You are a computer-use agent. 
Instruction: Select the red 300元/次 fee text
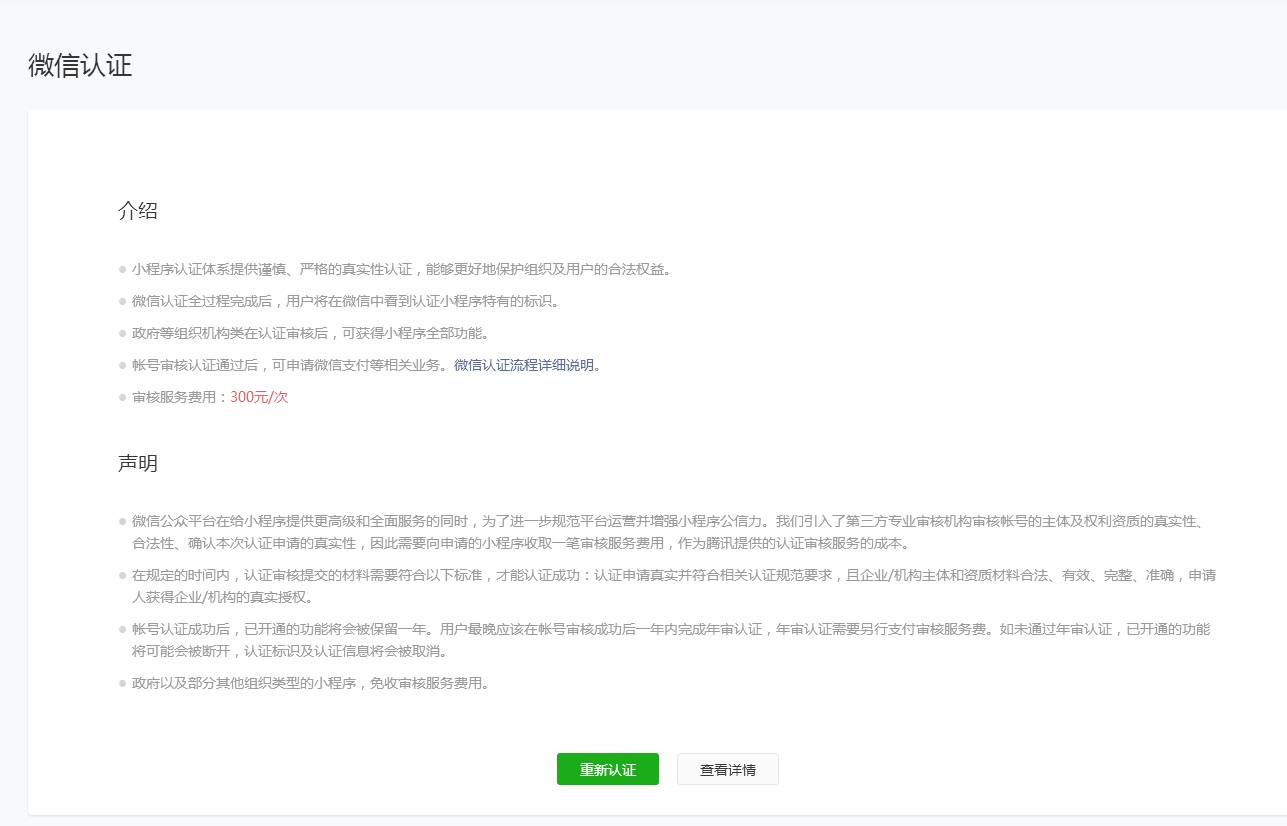(259, 397)
